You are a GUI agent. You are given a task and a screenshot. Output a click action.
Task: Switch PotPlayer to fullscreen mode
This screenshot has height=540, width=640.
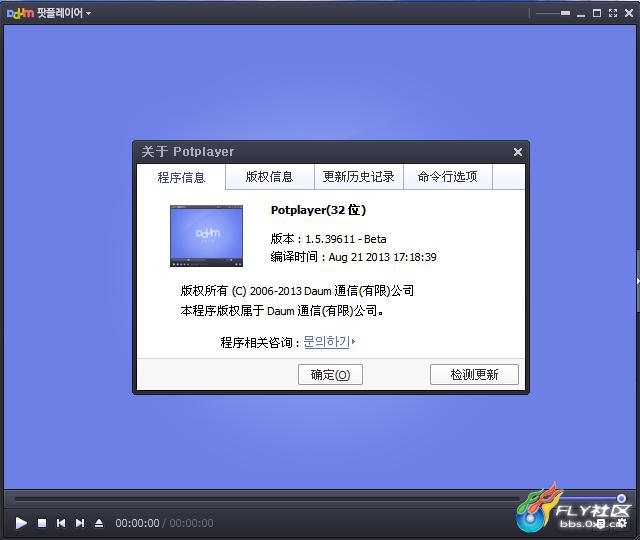[x=613, y=13]
